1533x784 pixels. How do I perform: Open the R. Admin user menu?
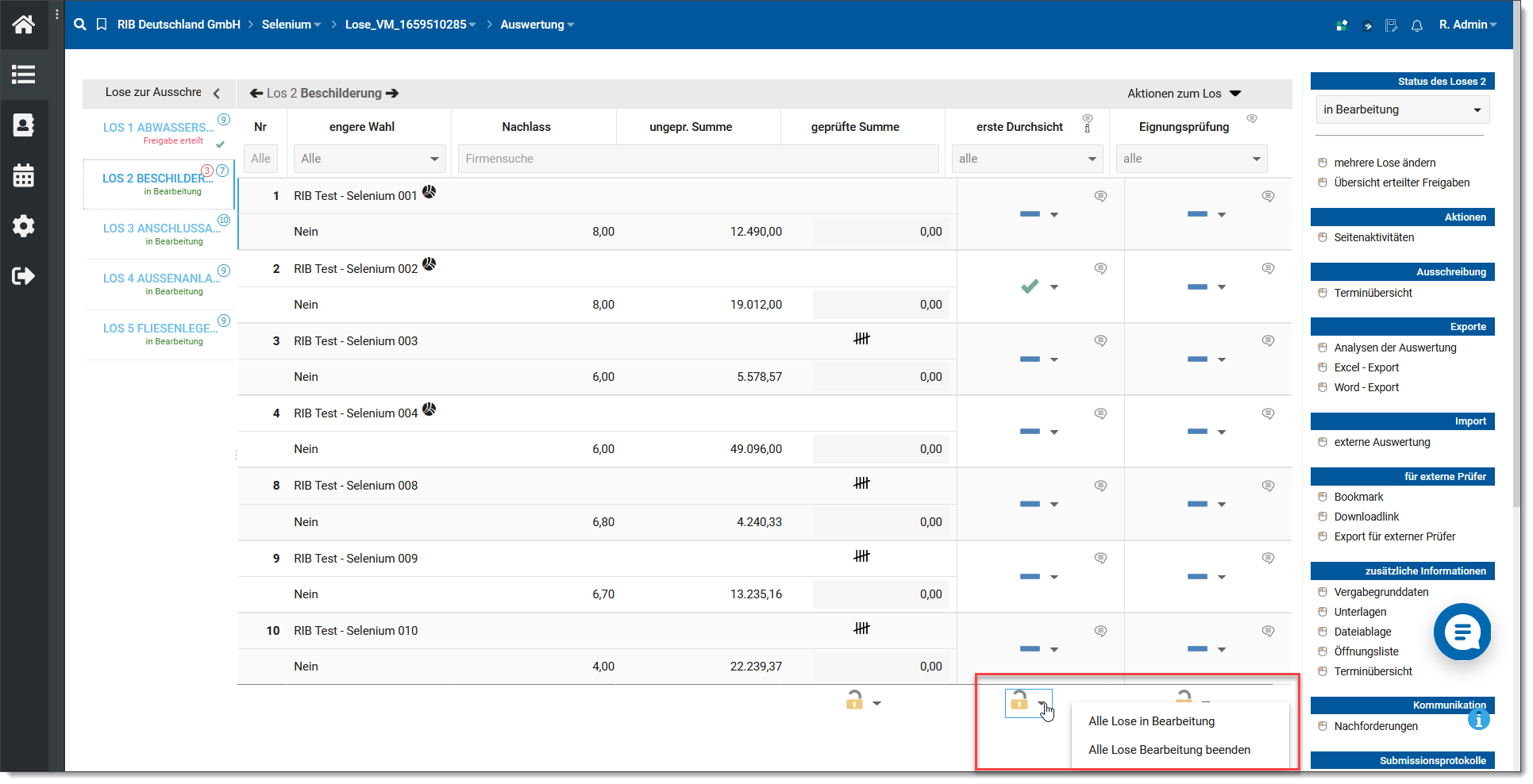pos(1467,25)
